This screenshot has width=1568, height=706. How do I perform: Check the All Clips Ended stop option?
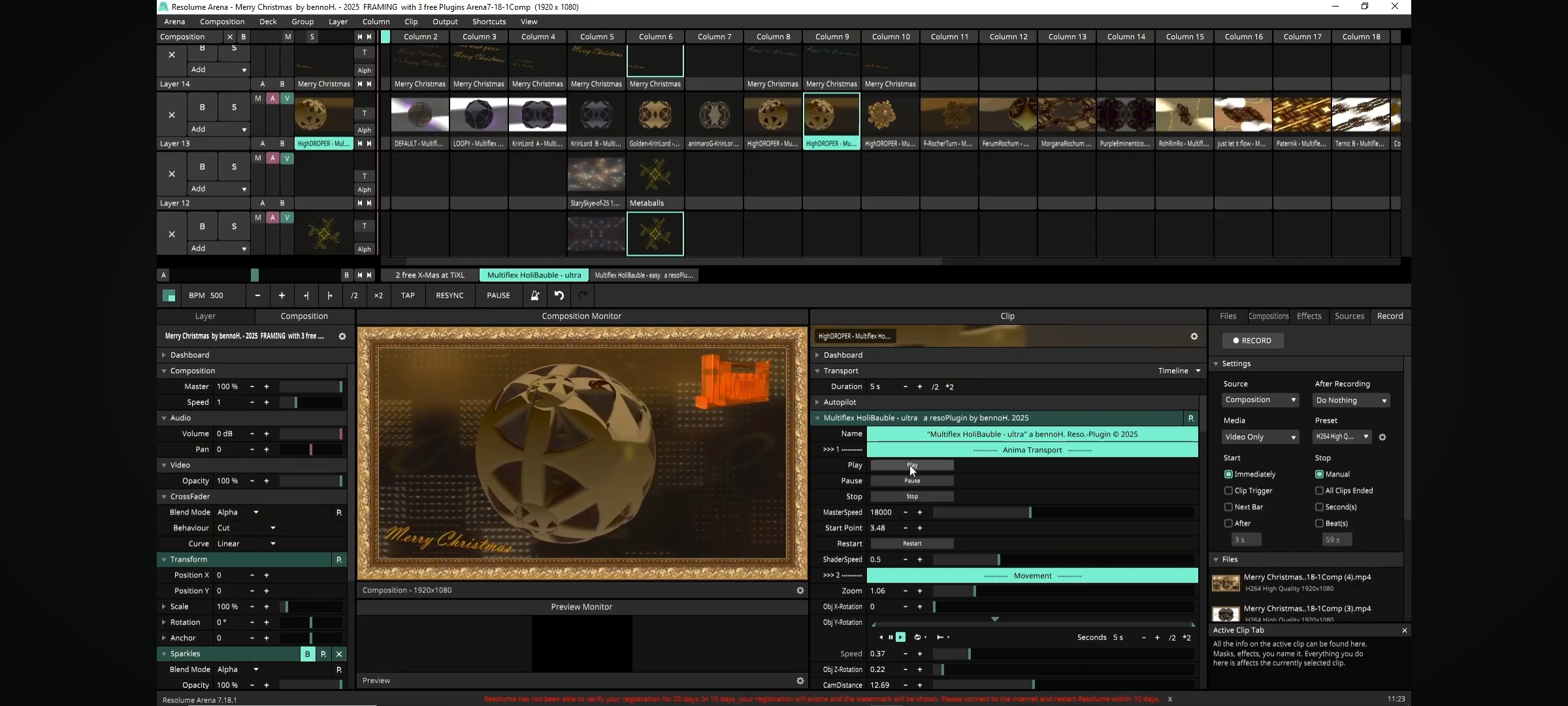[x=1319, y=491]
